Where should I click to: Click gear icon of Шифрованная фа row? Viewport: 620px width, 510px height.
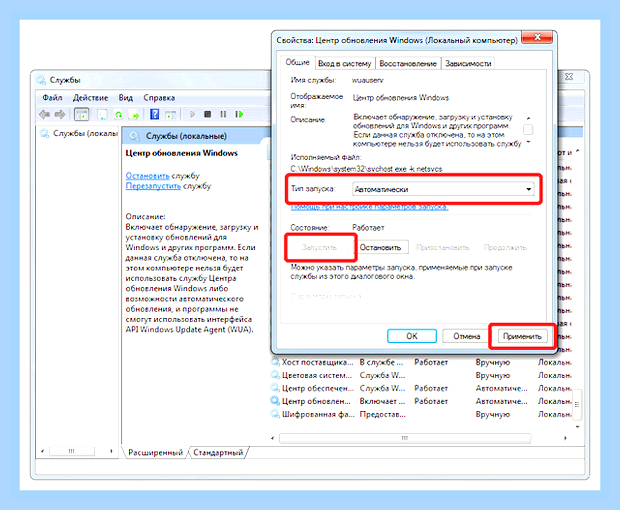point(275,414)
